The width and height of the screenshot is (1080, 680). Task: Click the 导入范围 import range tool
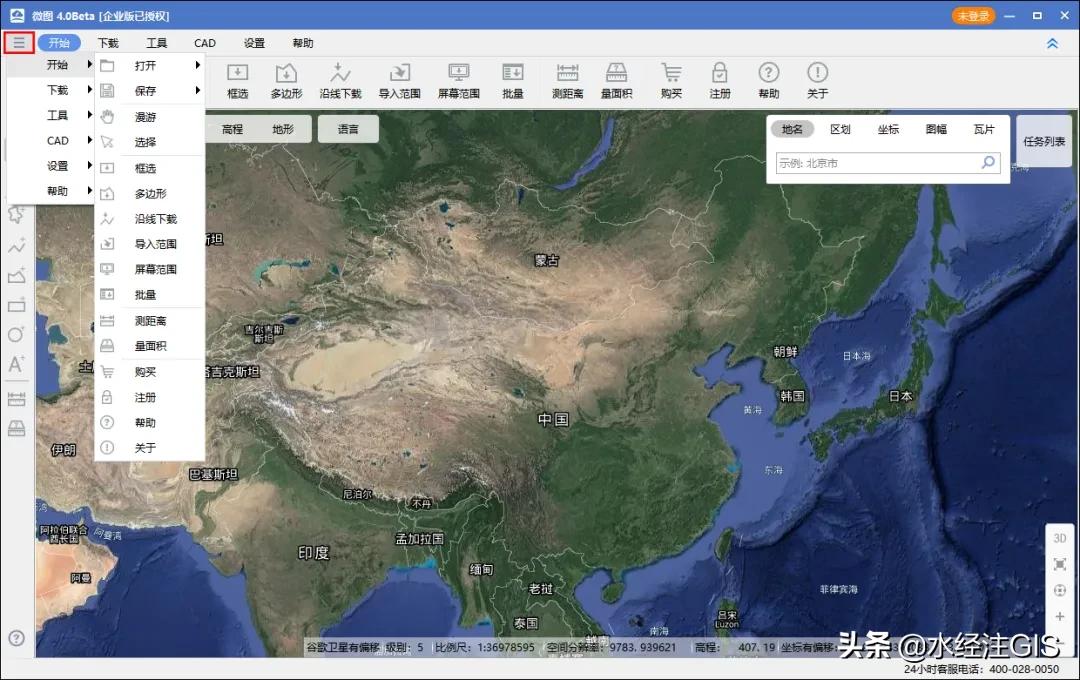pyautogui.click(x=400, y=80)
